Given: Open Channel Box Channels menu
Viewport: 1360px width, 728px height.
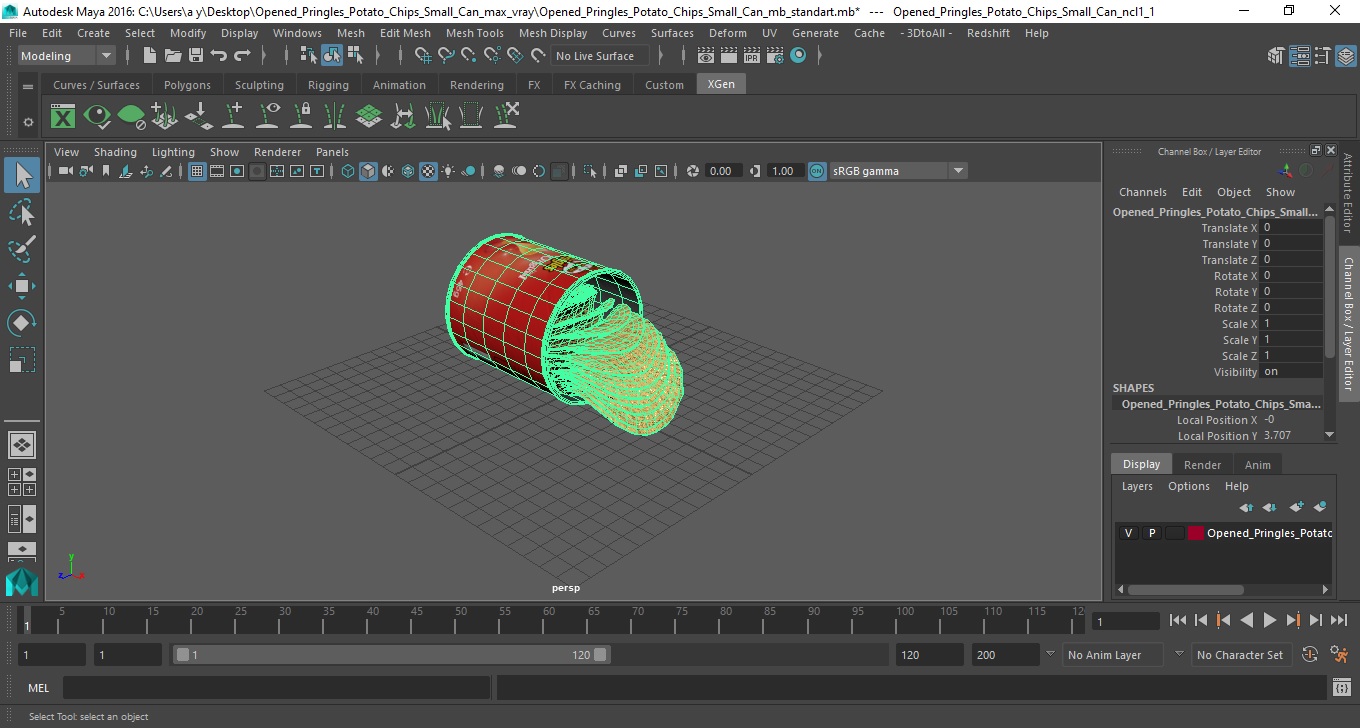Looking at the screenshot, I should pos(1142,192).
